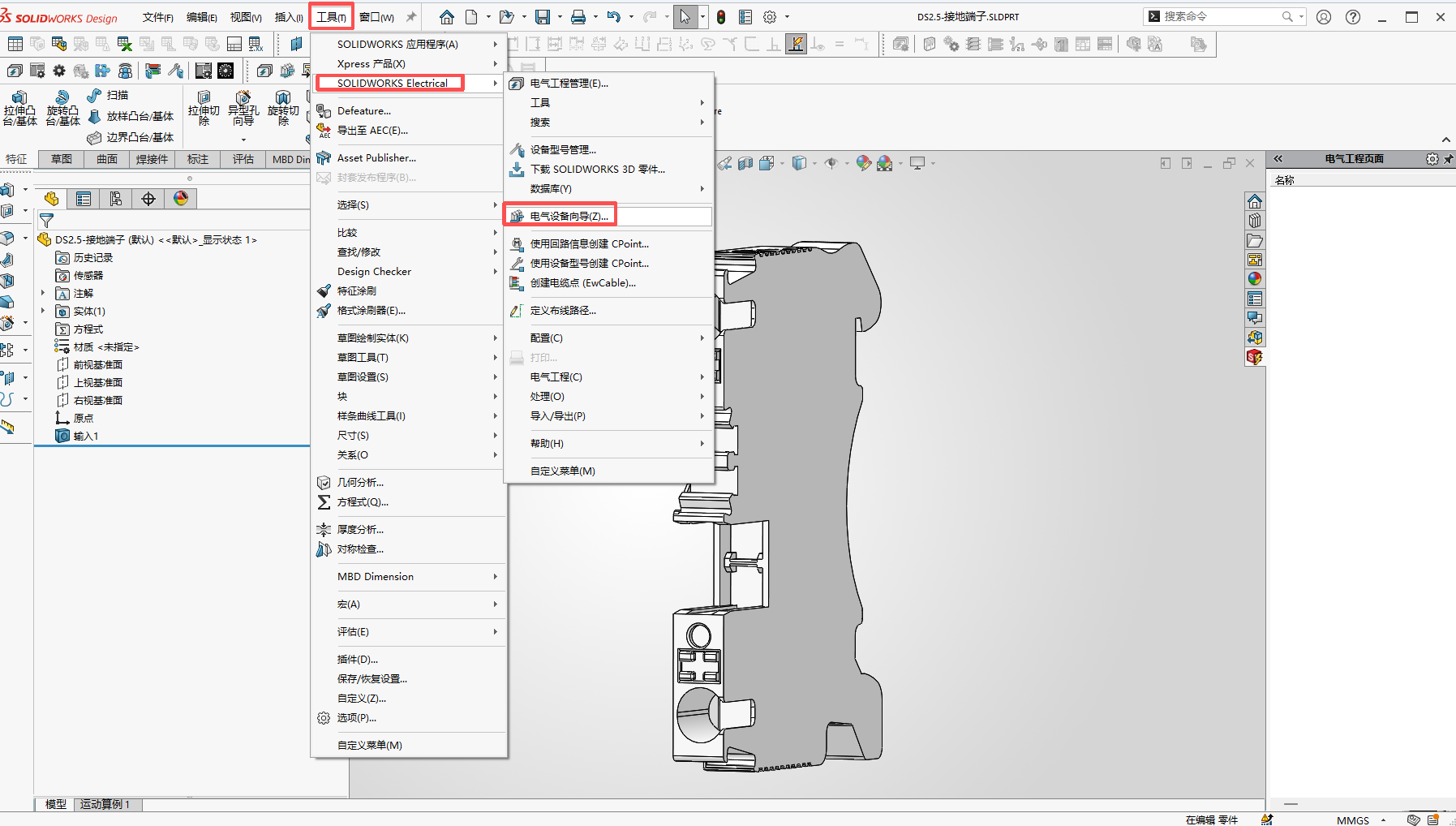
Task: Toggle the pin next to the 窗口 menu
Action: tap(411, 17)
